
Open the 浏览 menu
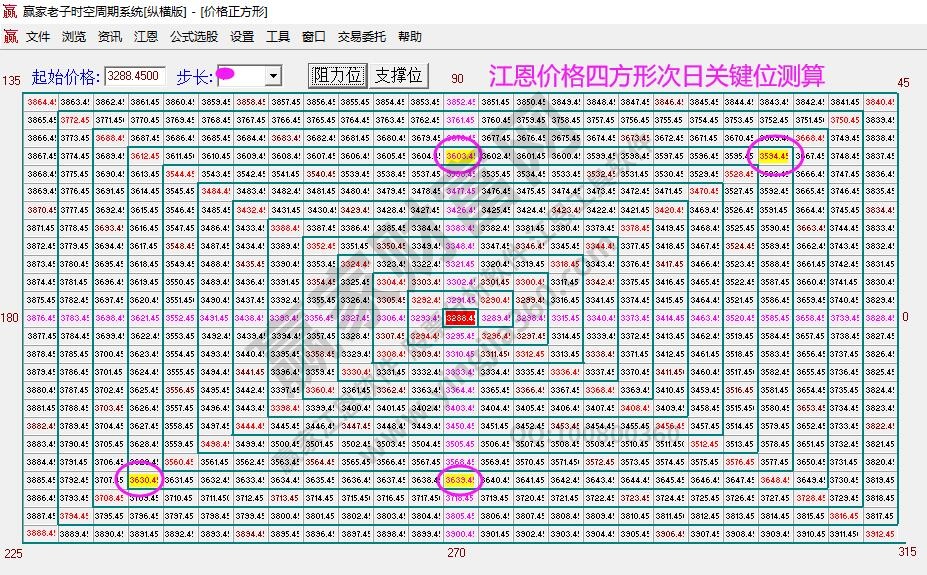[x=74, y=37]
